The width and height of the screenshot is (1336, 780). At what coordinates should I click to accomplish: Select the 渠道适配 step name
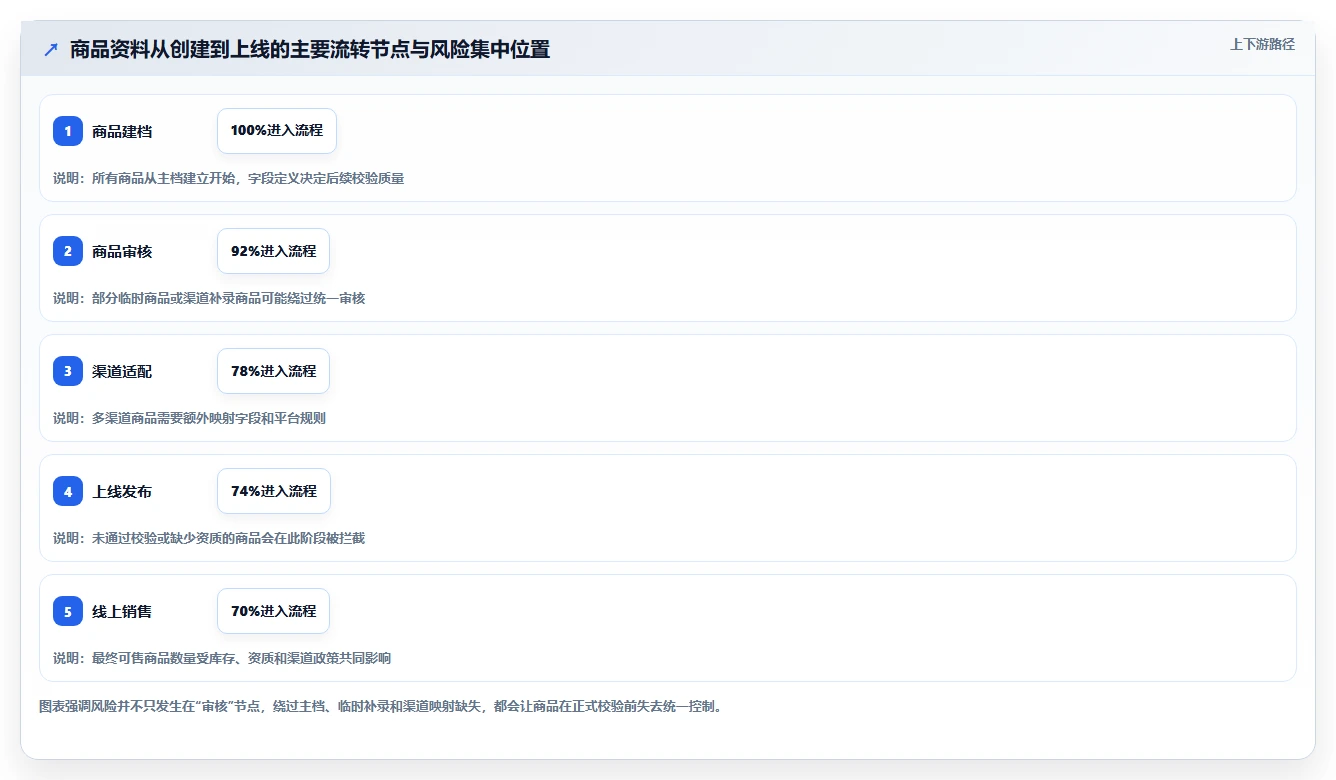(122, 371)
